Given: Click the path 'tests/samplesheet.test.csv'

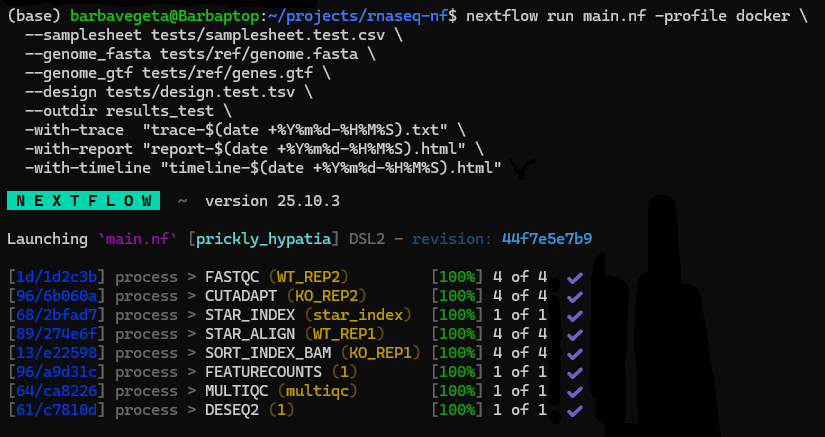Looking at the screenshot, I should (268, 35).
